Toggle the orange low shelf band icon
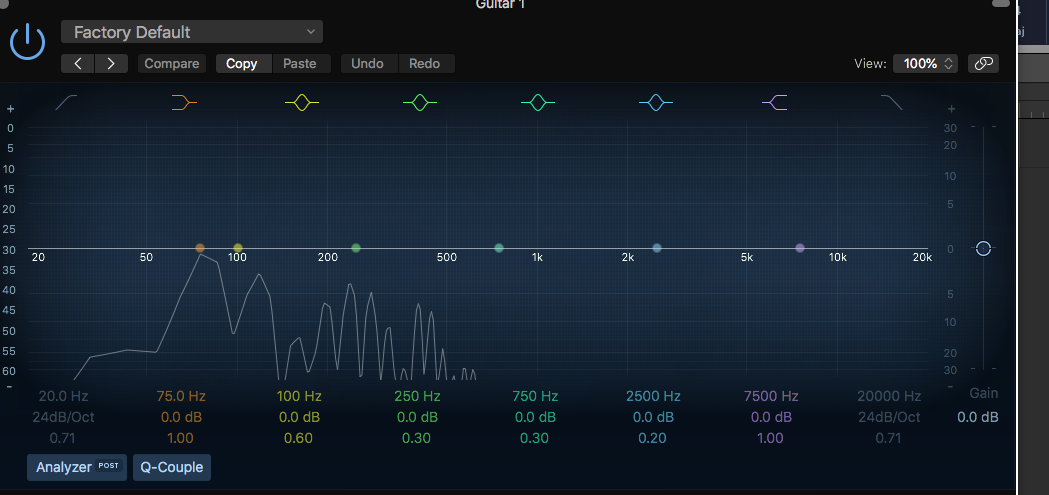 (184, 102)
